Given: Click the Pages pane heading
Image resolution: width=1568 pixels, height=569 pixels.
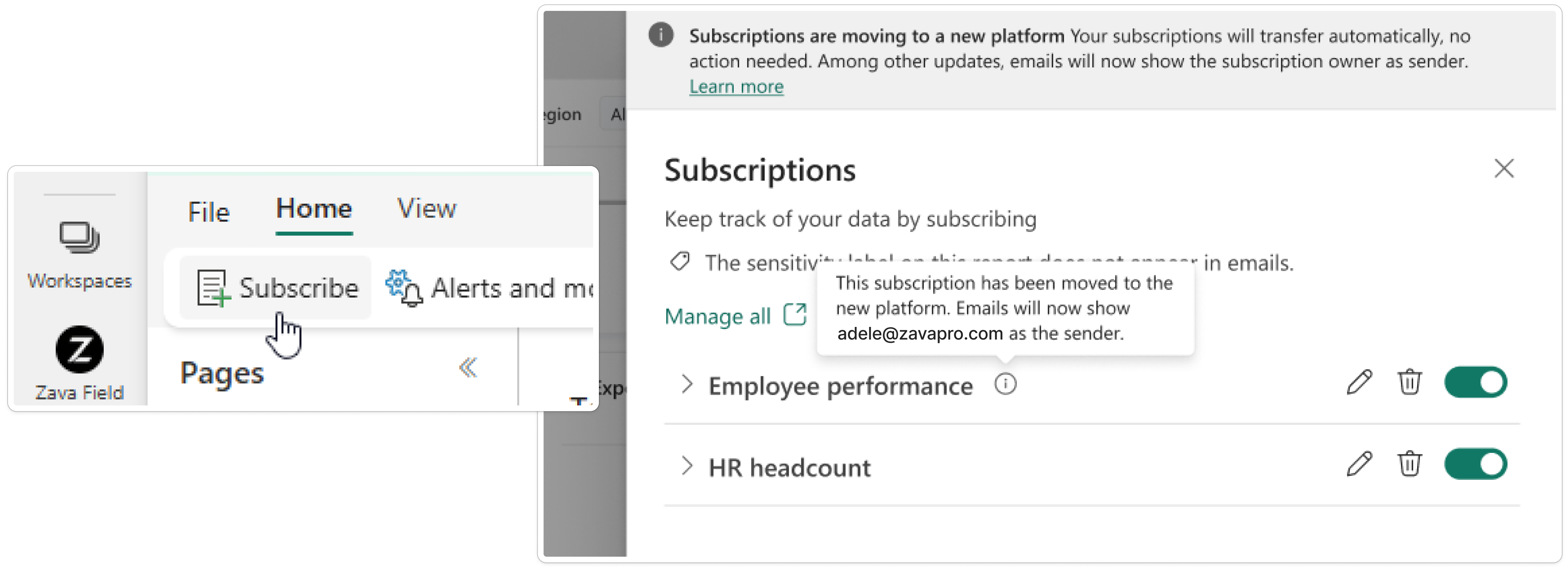Looking at the screenshot, I should [x=222, y=373].
